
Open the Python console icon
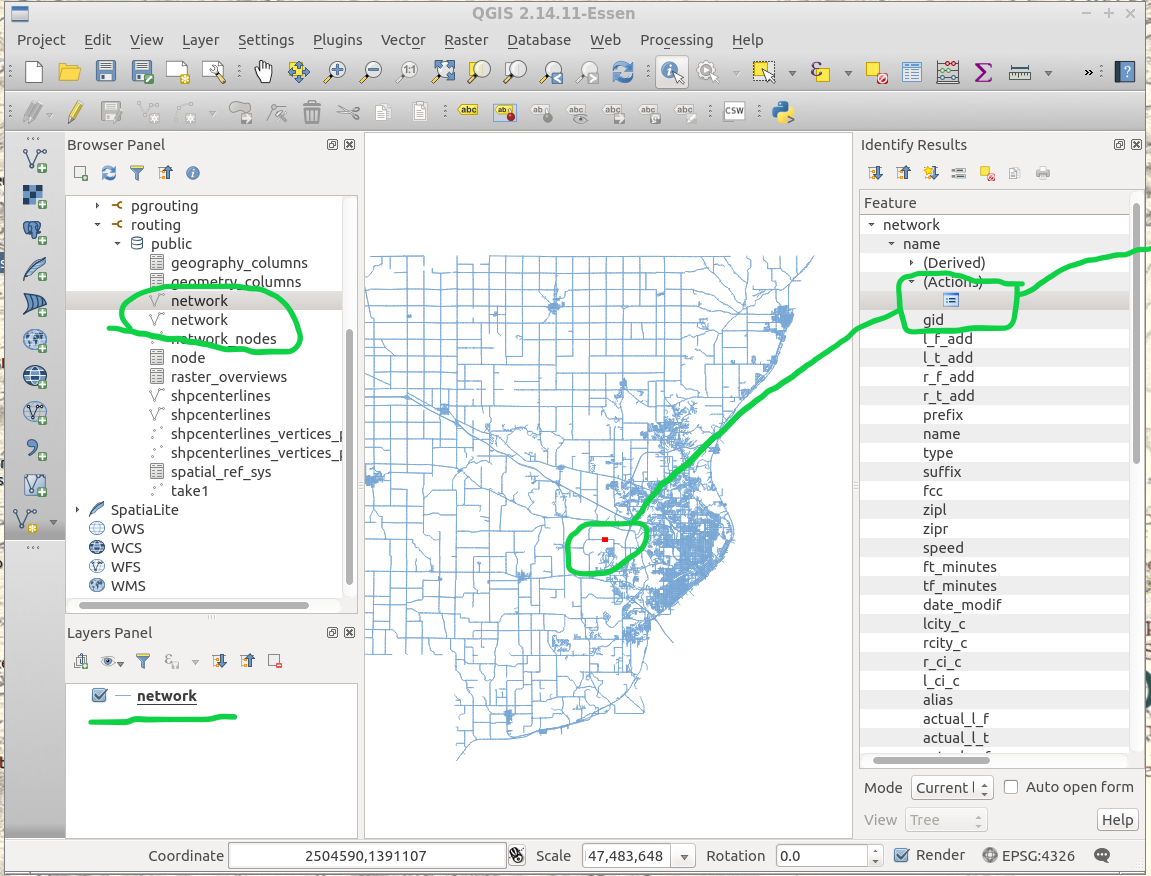coord(782,111)
